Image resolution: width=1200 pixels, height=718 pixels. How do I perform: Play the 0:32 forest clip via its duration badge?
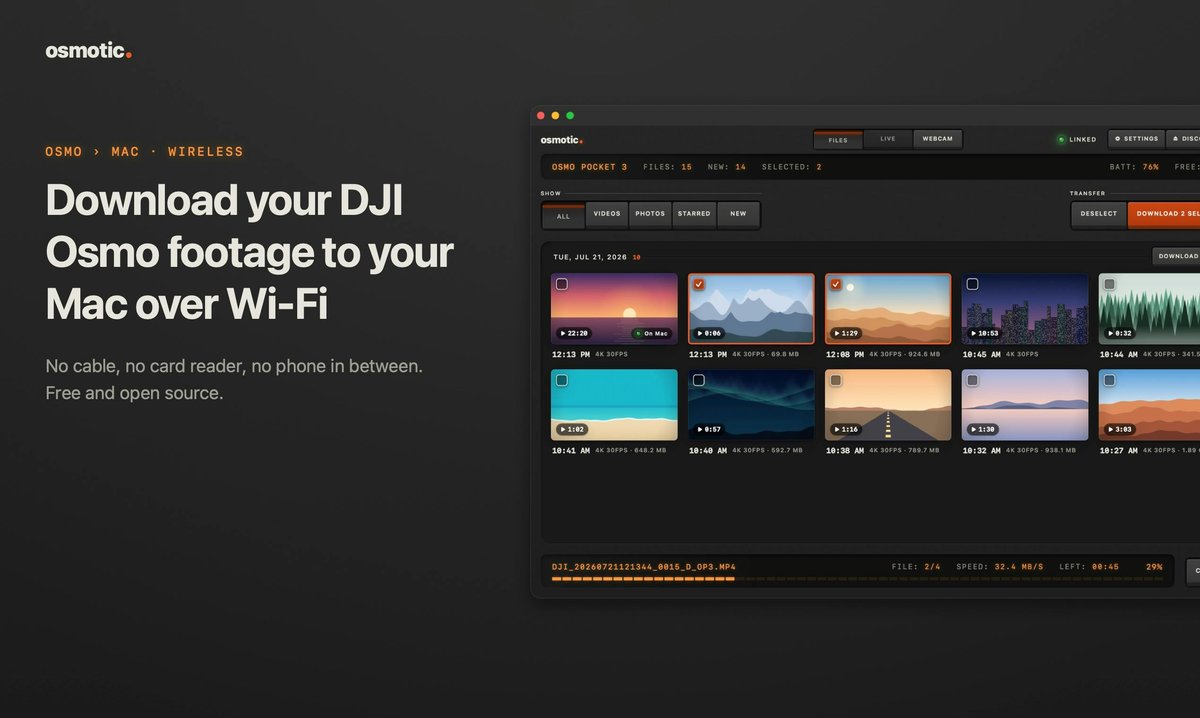(1118, 333)
